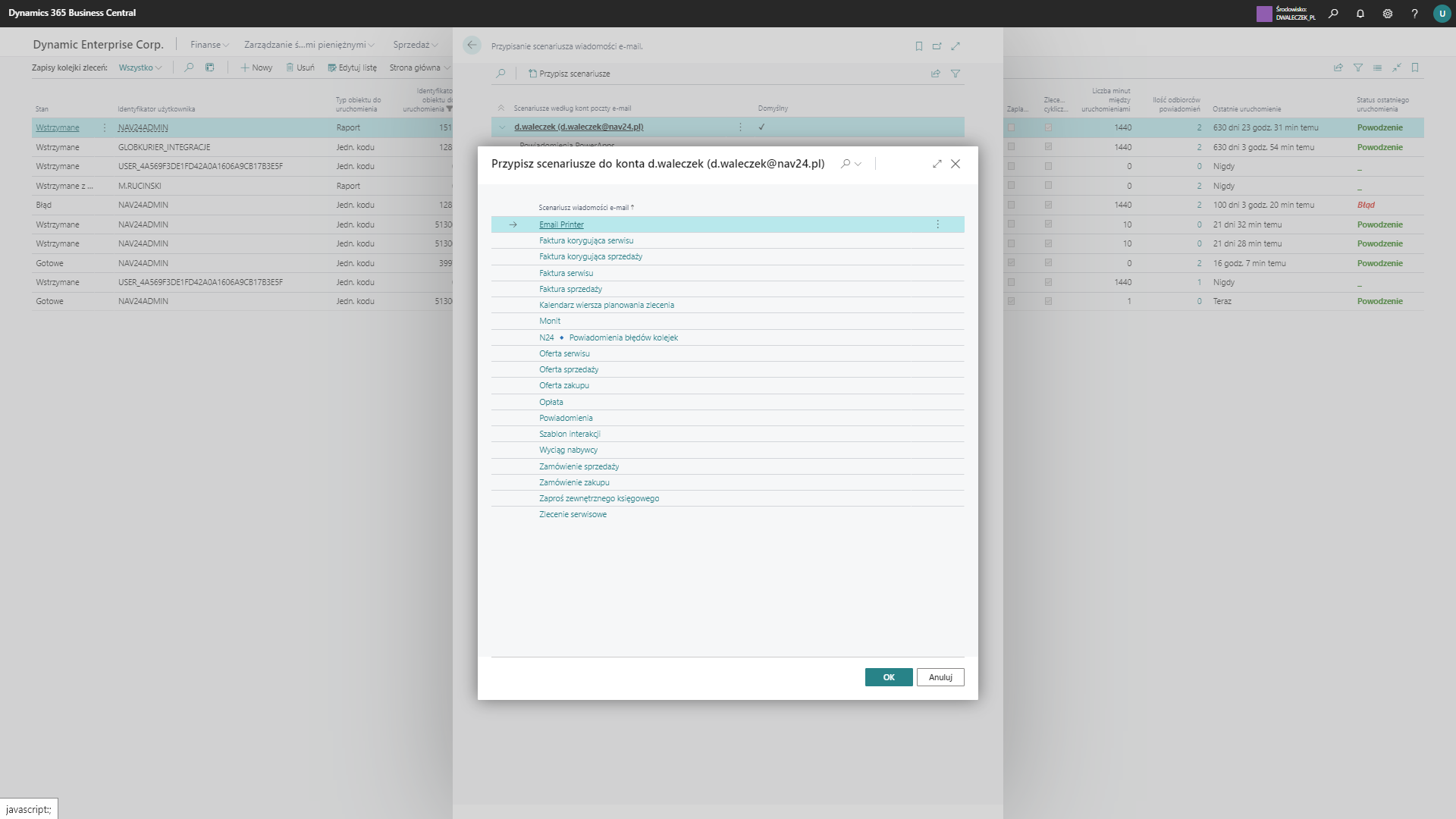
Task: Search in assign scenarios dialog
Action: [846, 164]
